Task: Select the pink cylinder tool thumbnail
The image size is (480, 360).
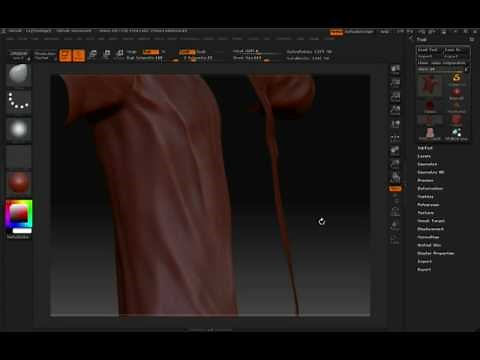Action: coord(430,133)
